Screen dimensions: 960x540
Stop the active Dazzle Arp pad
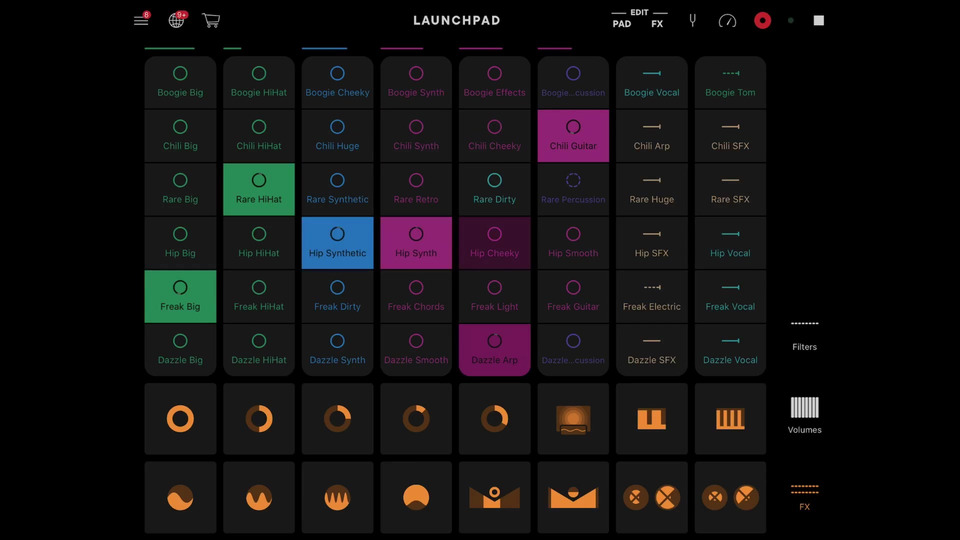(494, 350)
